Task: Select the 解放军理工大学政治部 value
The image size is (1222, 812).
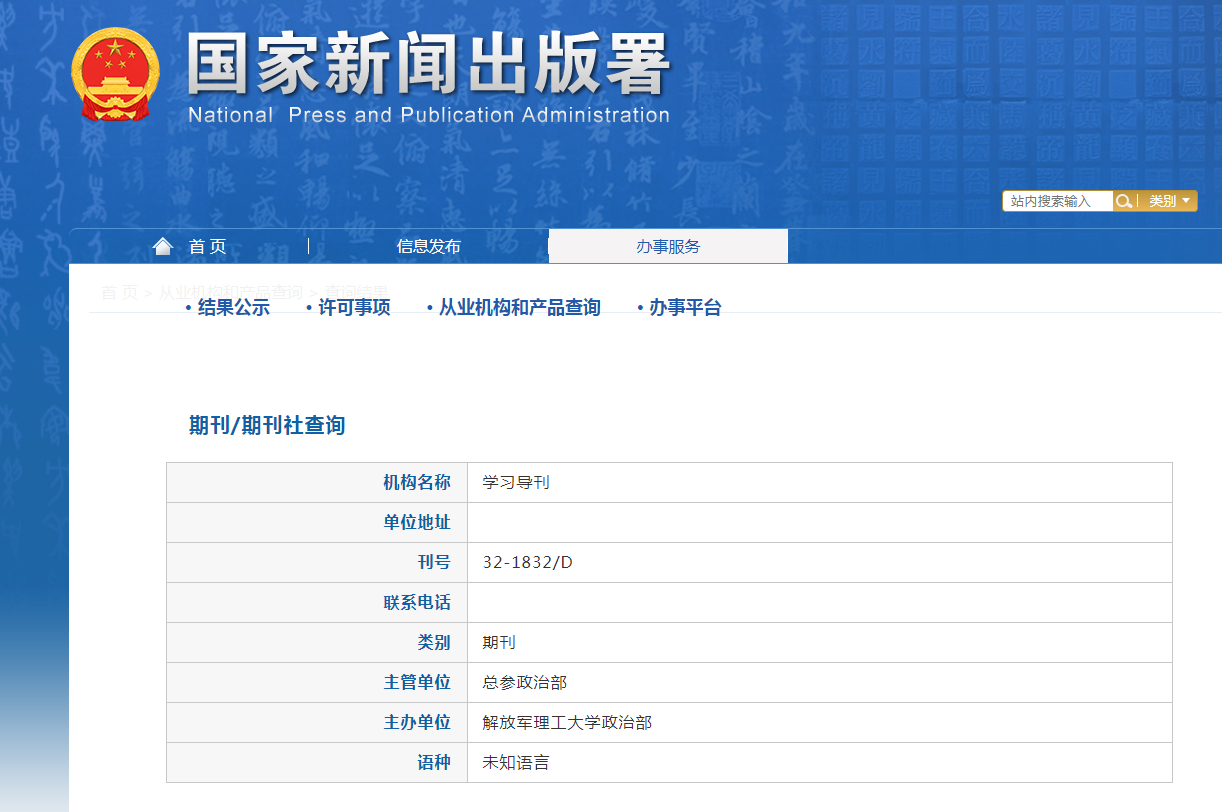Action: [567, 723]
